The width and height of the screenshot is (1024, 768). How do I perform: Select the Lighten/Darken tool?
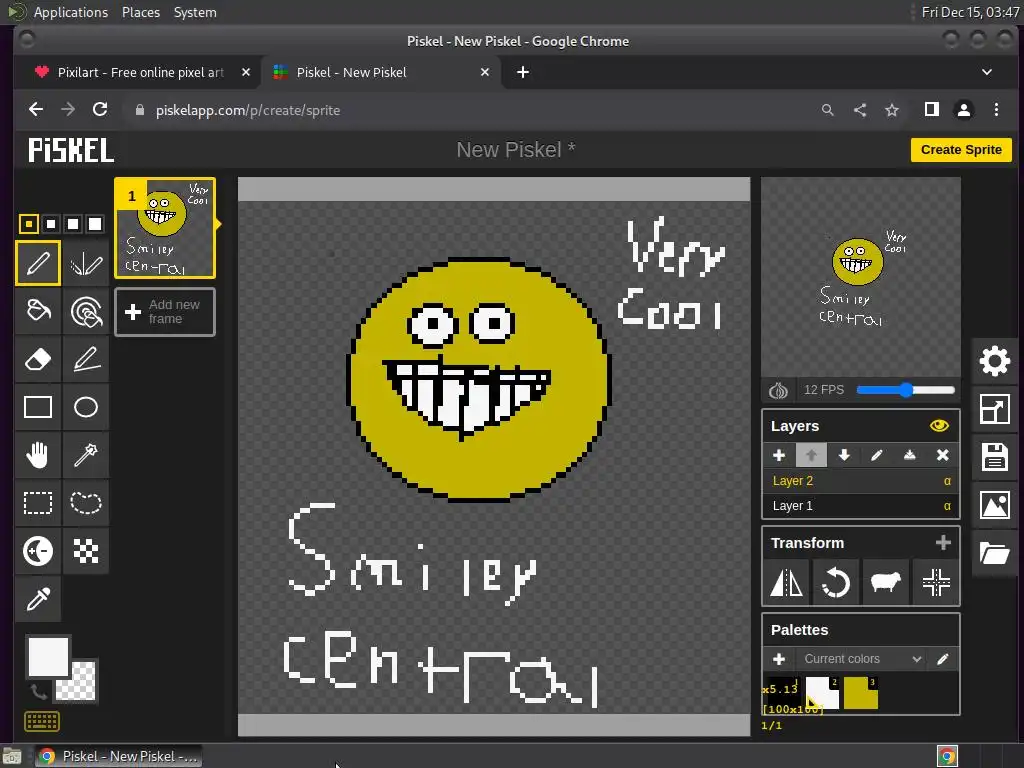pyautogui.click(x=38, y=551)
